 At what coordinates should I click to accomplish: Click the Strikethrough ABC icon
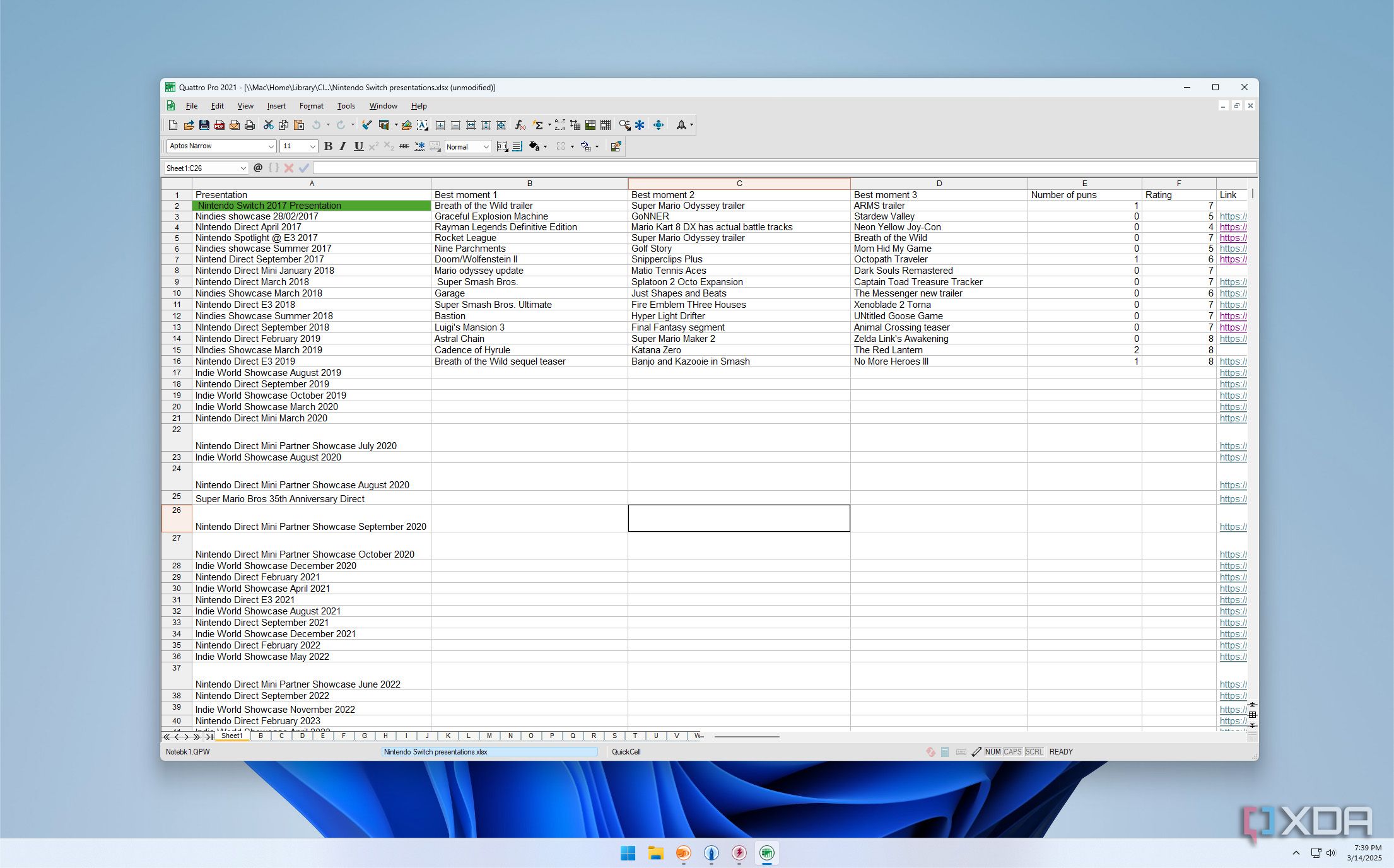(404, 146)
